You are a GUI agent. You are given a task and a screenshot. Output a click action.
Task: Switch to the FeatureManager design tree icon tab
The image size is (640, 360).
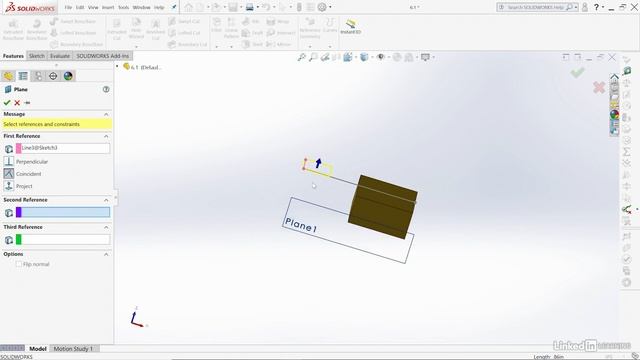[8, 76]
